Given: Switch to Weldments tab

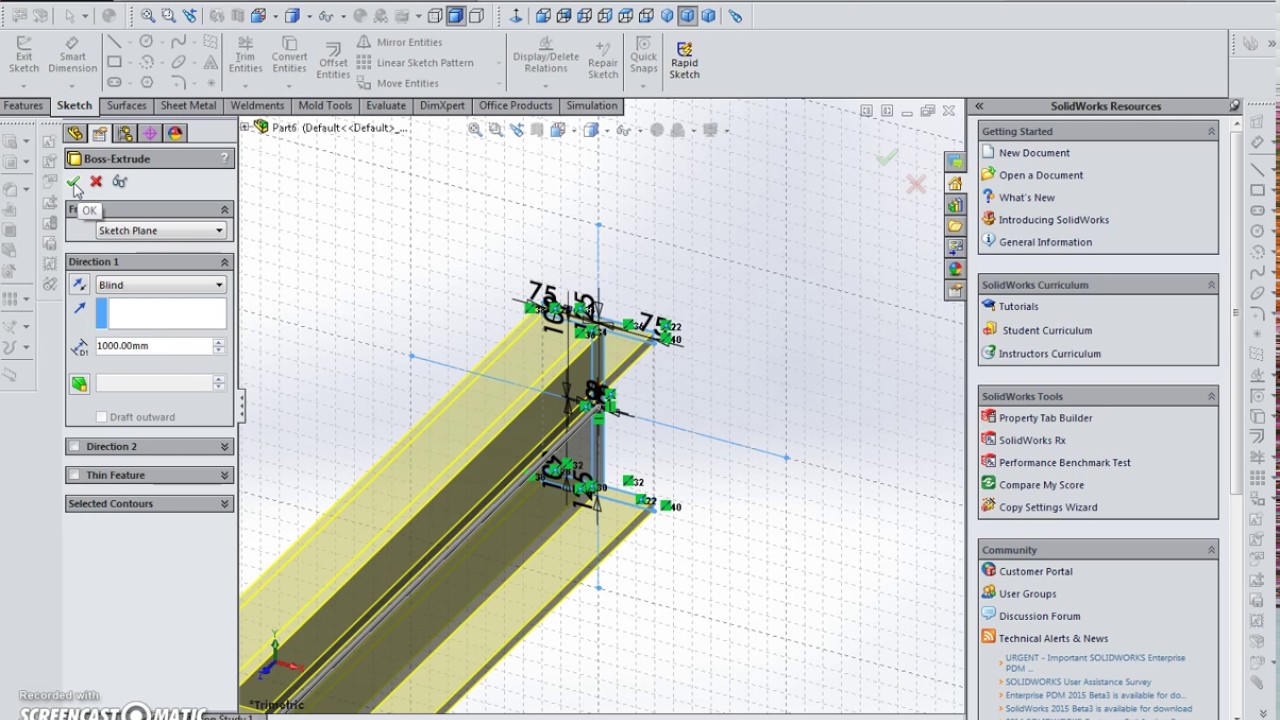Looking at the screenshot, I should pyautogui.click(x=257, y=106).
